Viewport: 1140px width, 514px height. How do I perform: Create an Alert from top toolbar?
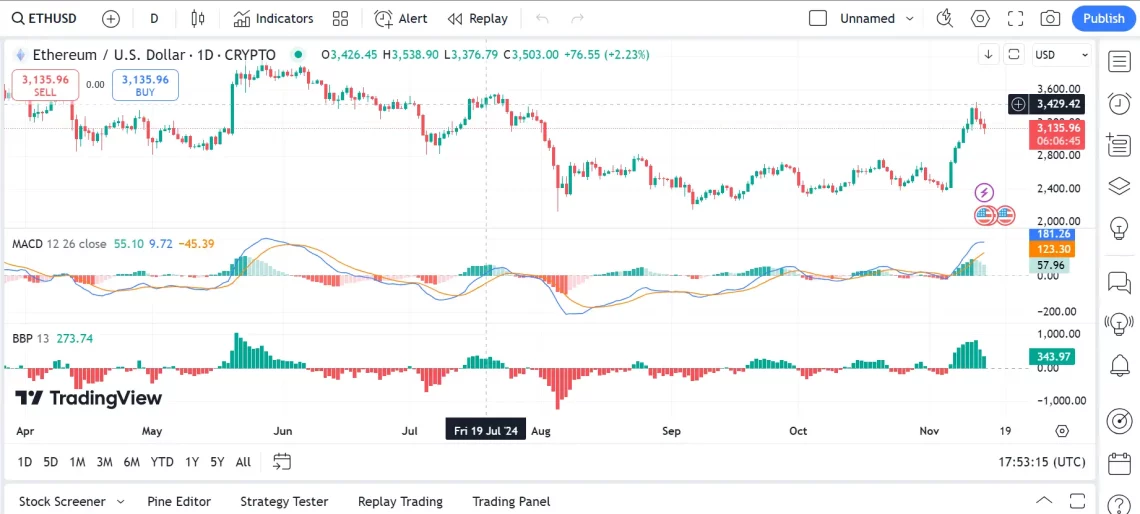(401, 18)
